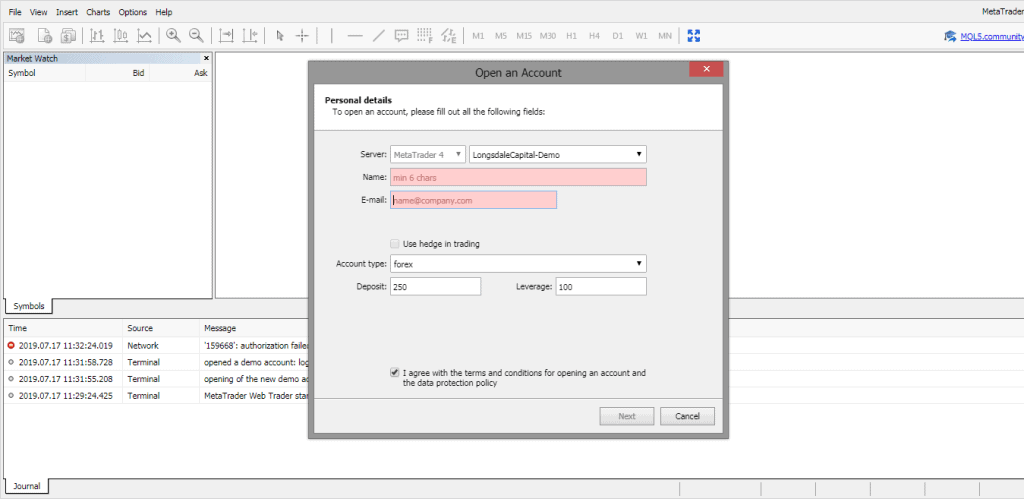
Task: Close the Open an Account dialog
Action: tap(706, 69)
